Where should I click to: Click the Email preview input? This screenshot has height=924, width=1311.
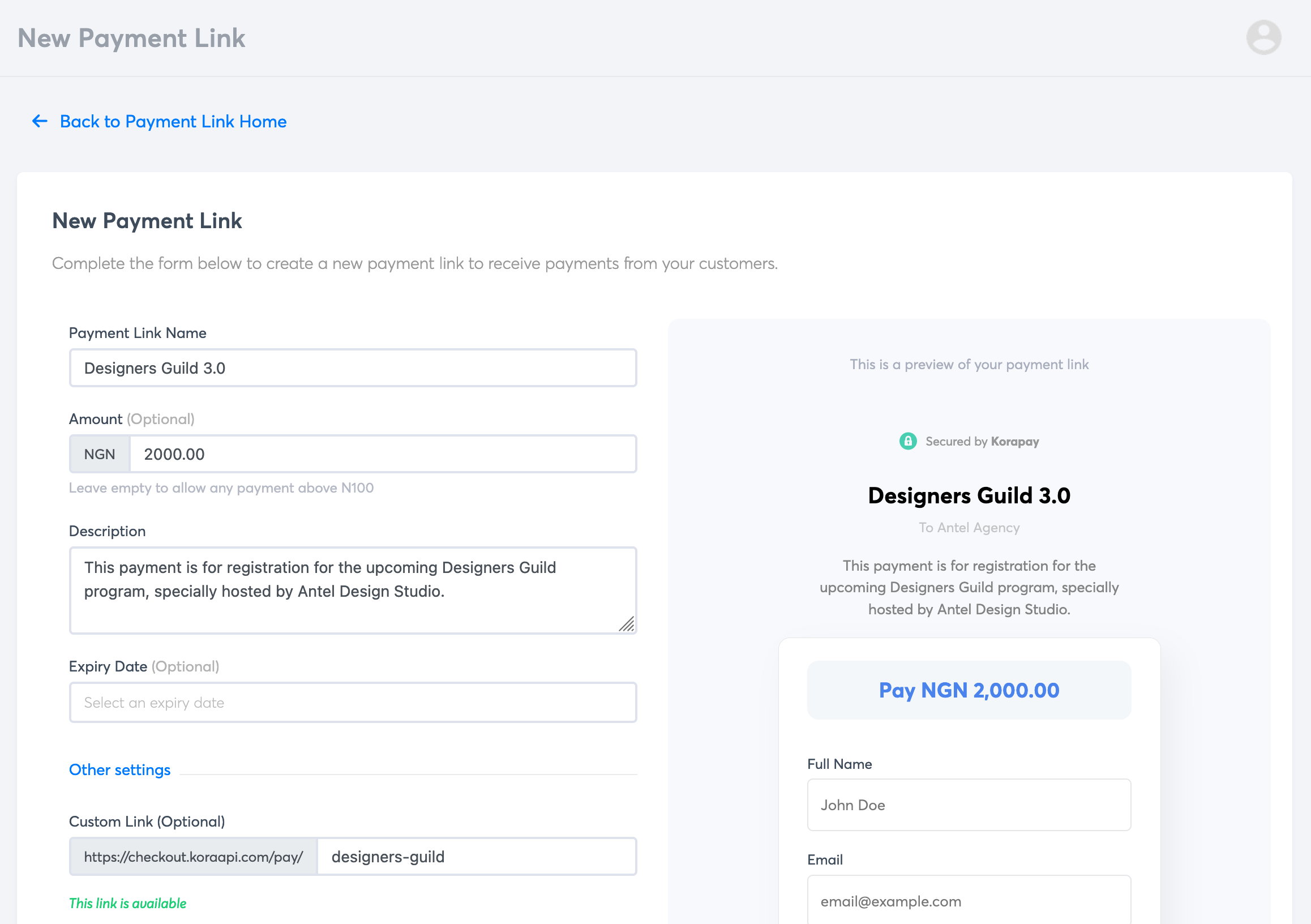pyautogui.click(x=968, y=901)
